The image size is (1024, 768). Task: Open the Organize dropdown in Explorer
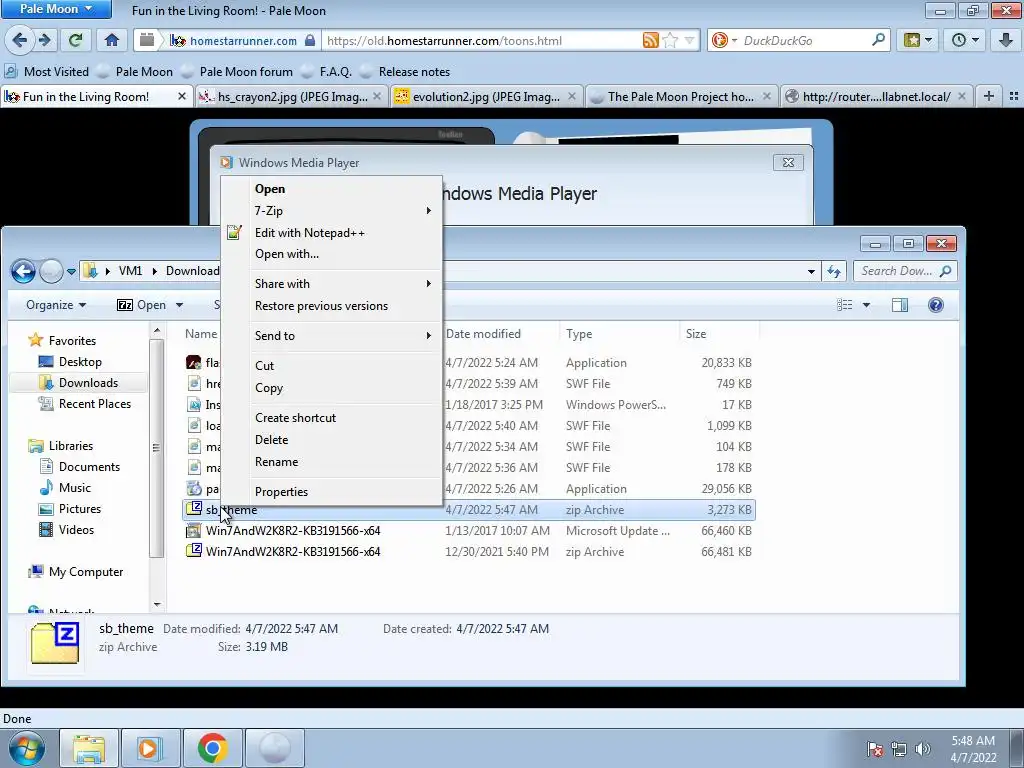coord(56,305)
